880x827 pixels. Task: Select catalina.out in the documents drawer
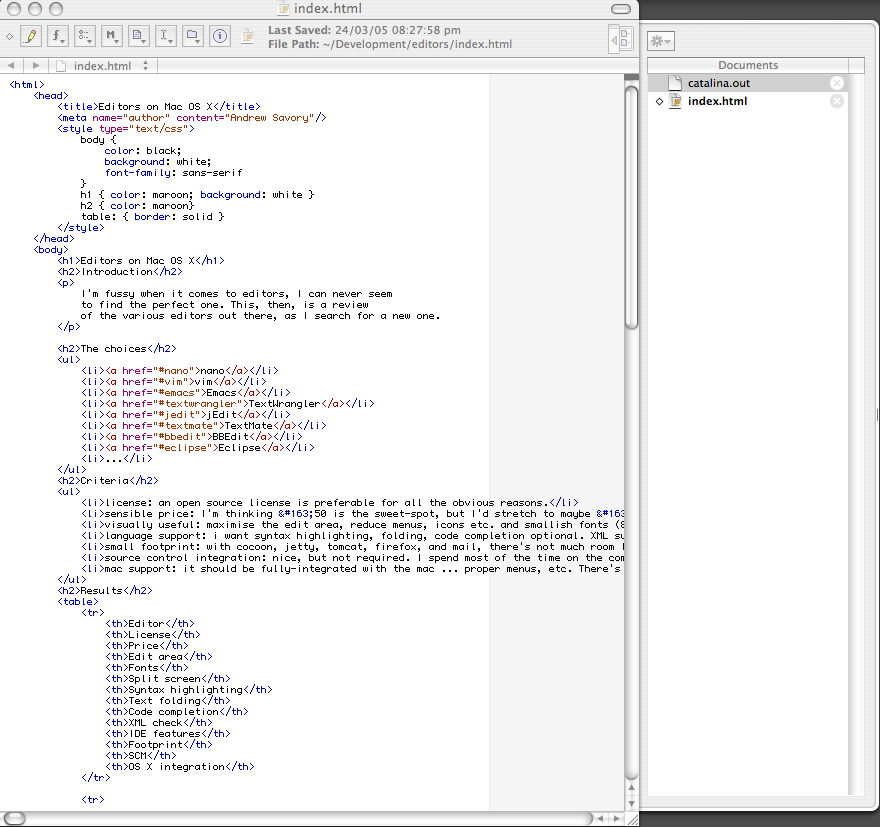(x=748, y=83)
